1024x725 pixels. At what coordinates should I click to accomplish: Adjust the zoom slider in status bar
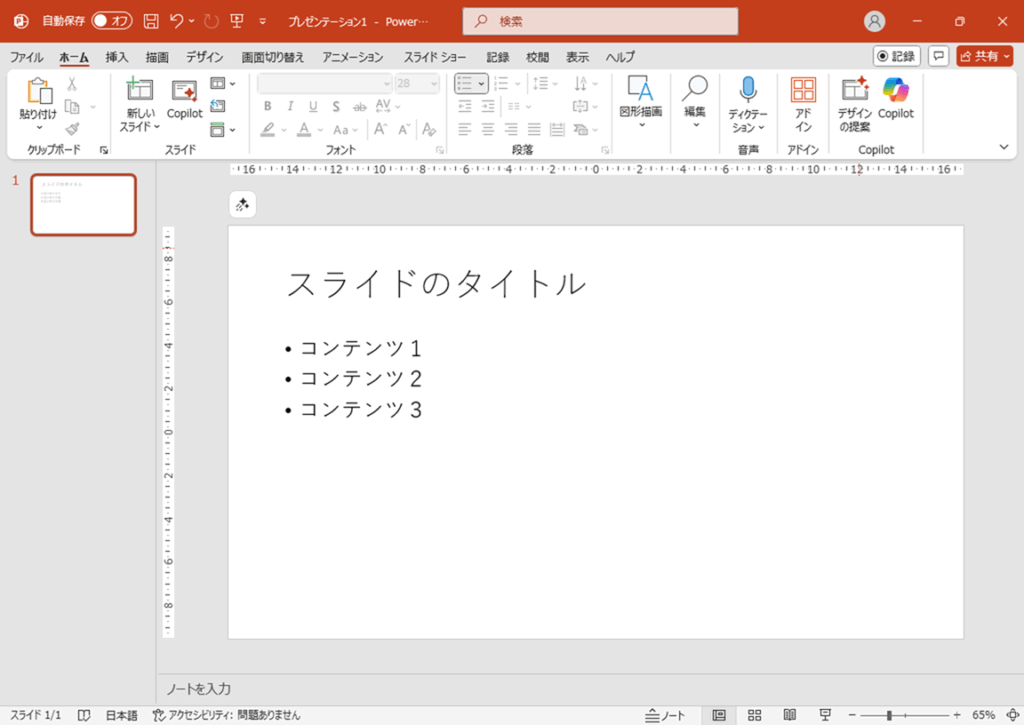click(x=889, y=715)
